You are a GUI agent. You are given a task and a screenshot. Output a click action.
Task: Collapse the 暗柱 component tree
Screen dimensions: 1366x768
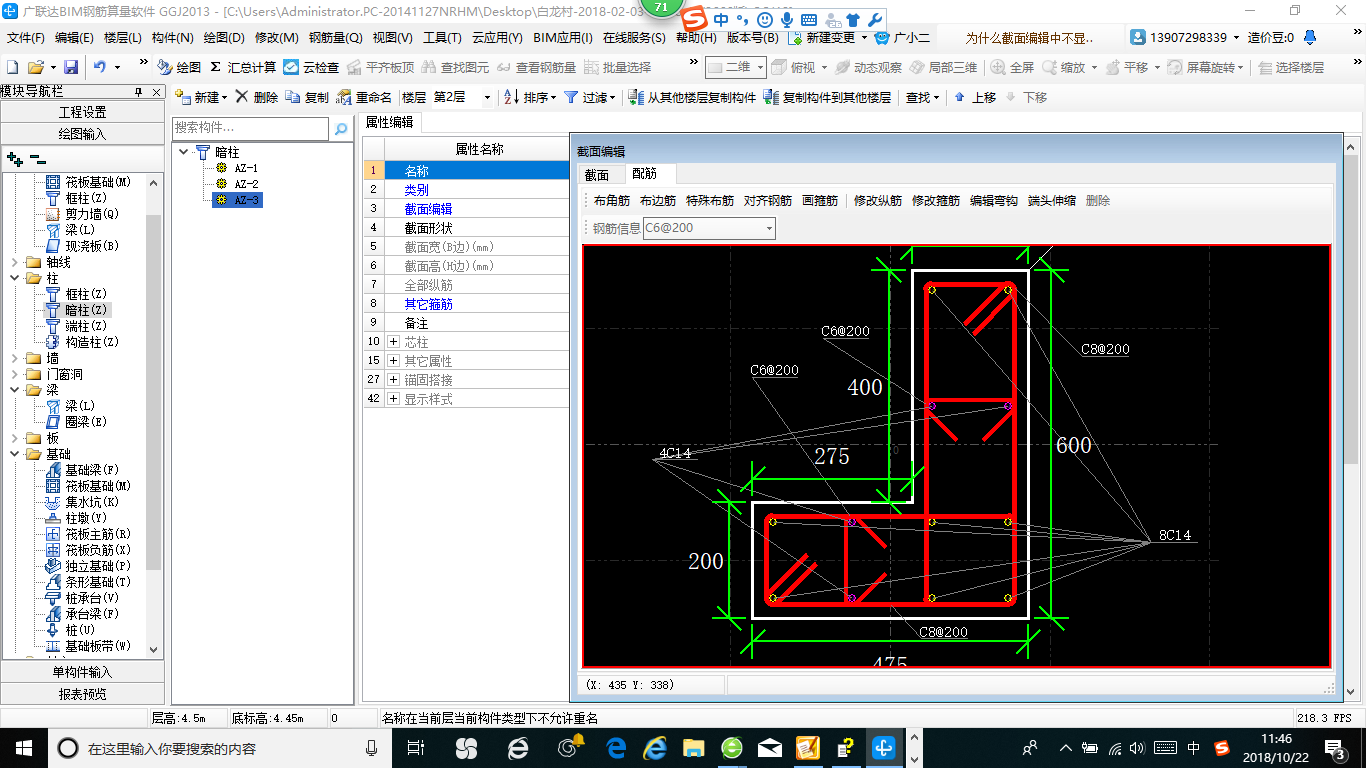click(184, 152)
